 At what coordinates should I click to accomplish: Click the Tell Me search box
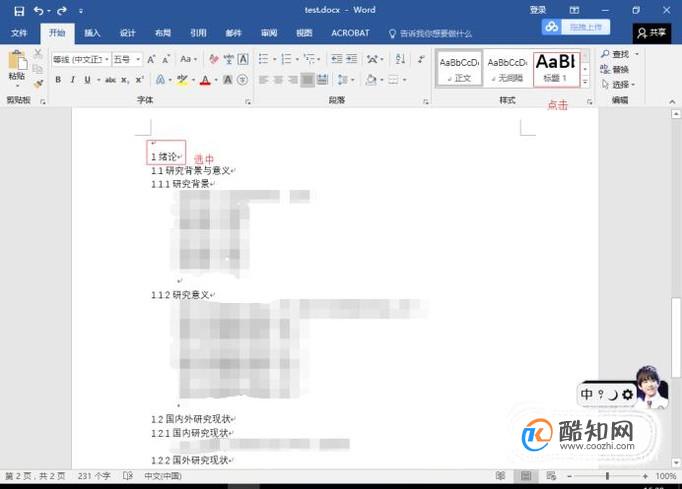pos(430,33)
